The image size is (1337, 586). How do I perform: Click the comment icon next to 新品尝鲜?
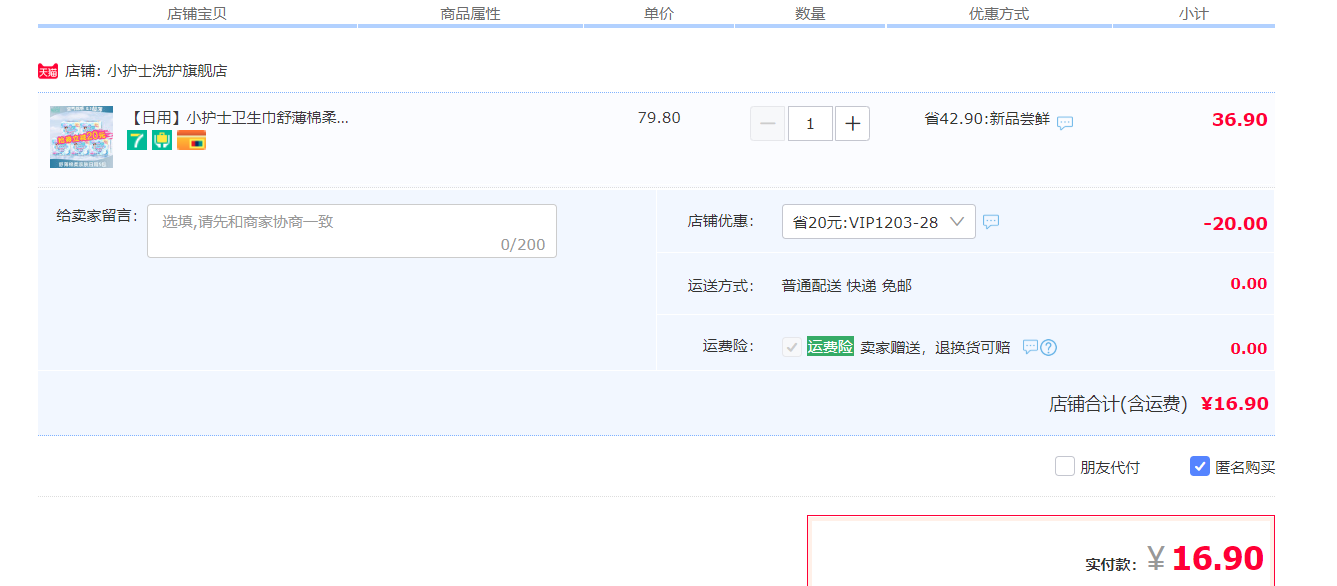(x=1065, y=123)
